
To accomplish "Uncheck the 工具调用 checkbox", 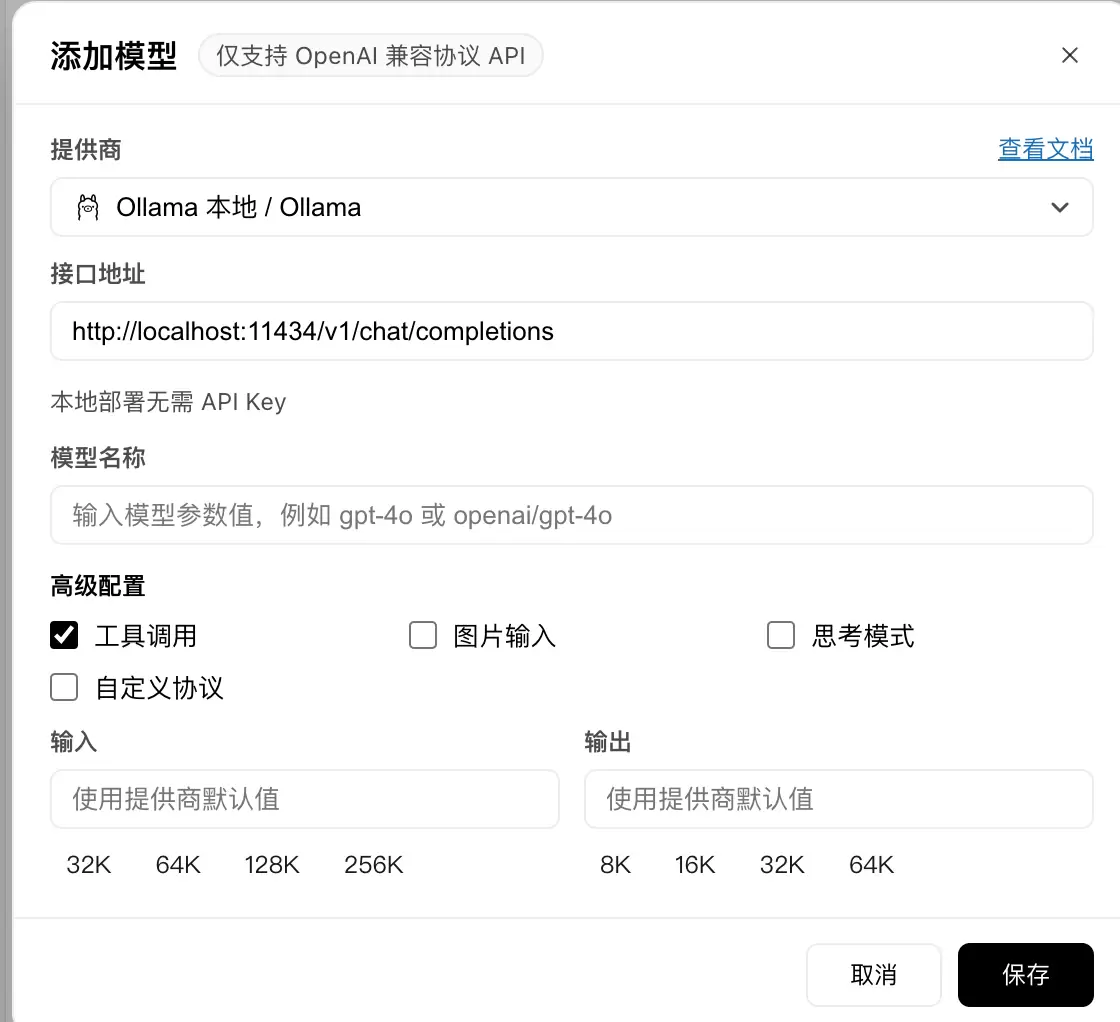I will tap(64, 635).
